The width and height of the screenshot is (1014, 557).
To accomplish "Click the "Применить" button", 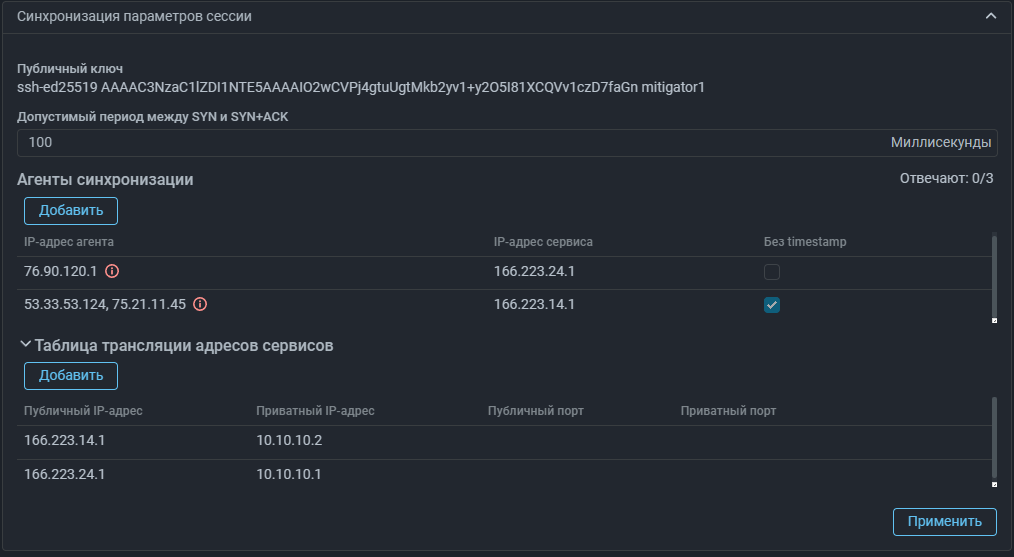I will (944, 521).
